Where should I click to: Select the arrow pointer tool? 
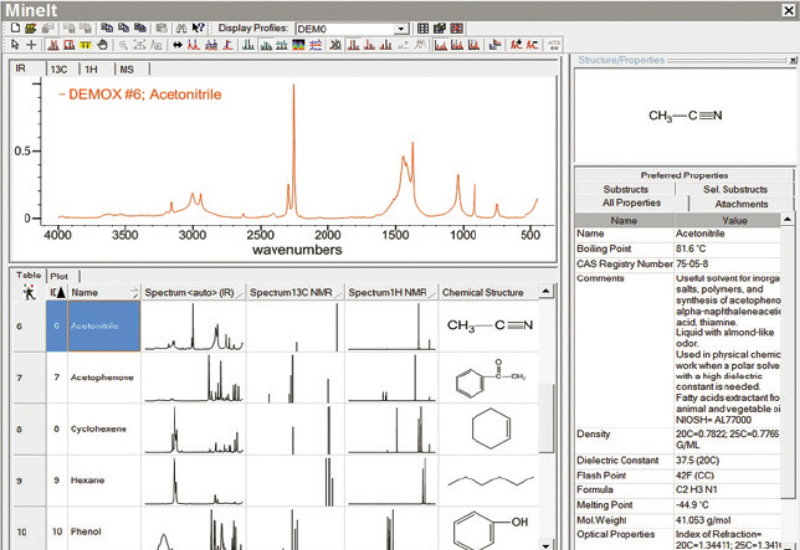pyautogui.click(x=14, y=45)
